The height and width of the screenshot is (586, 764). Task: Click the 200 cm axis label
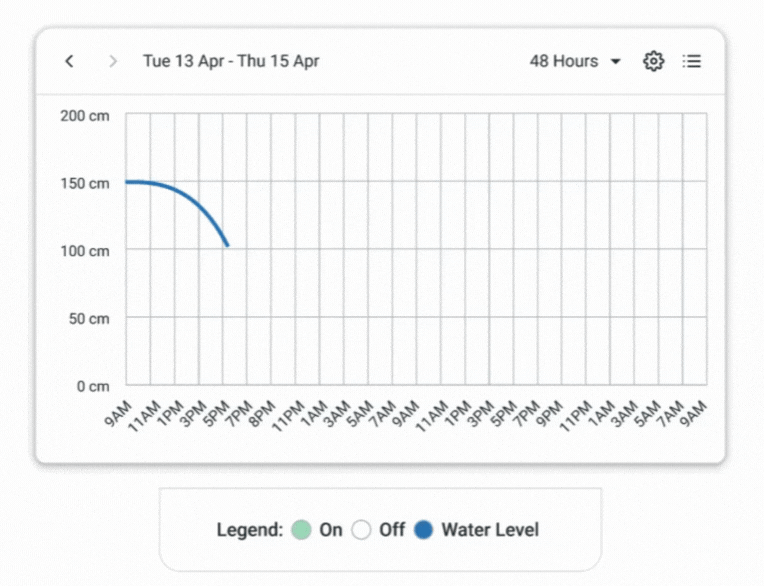point(85,115)
